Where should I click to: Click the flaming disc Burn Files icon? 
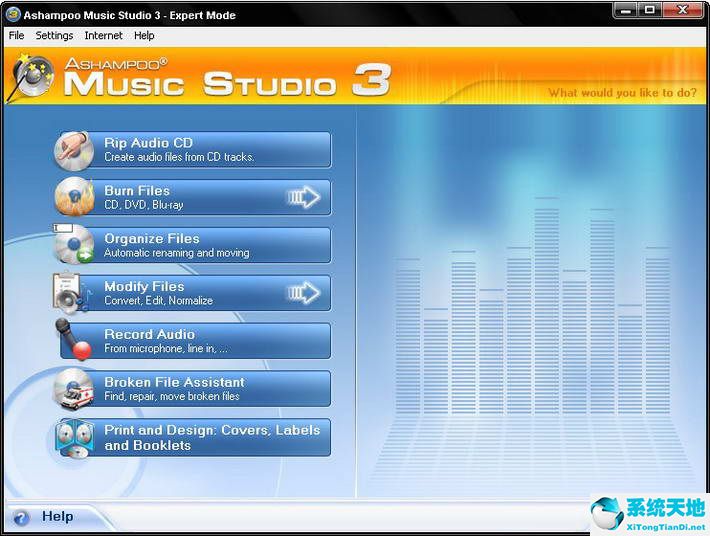click(74, 197)
